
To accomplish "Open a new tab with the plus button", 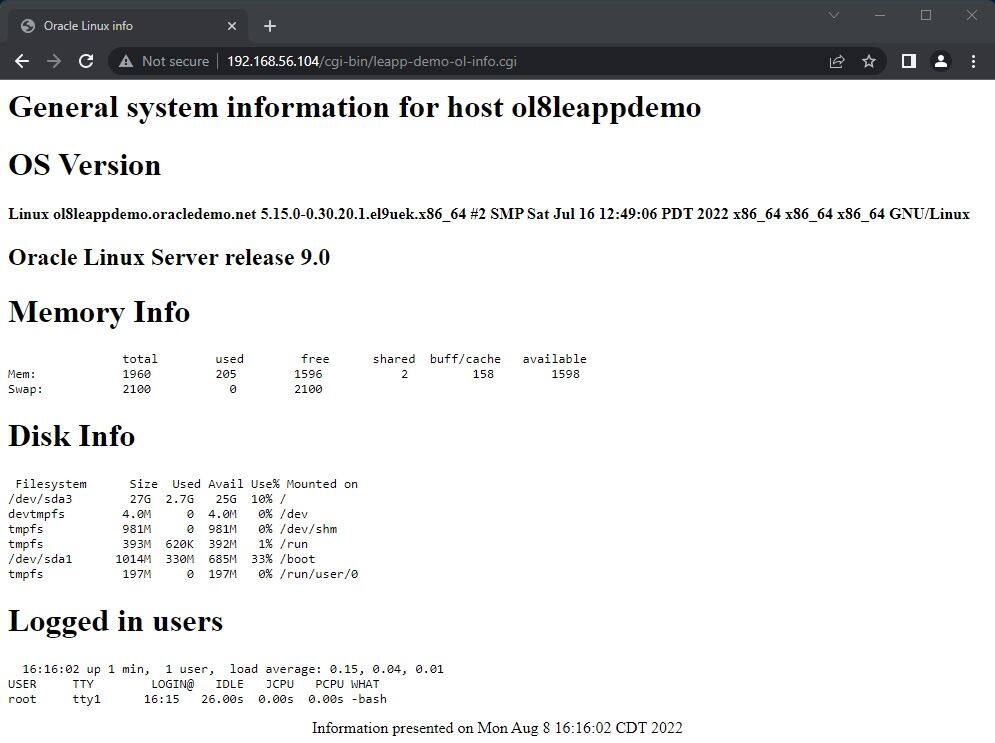I will point(269,25).
